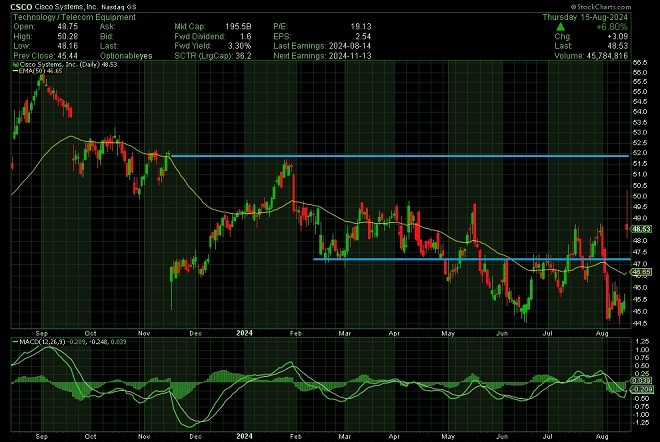Click Next Earnings date 2024-11-13

click(x=349, y=56)
